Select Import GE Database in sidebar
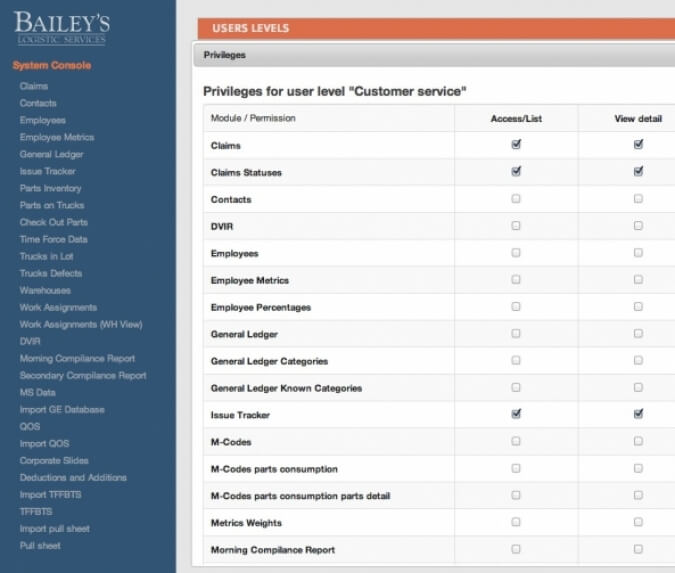The image size is (675, 573). click(x=62, y=409)
